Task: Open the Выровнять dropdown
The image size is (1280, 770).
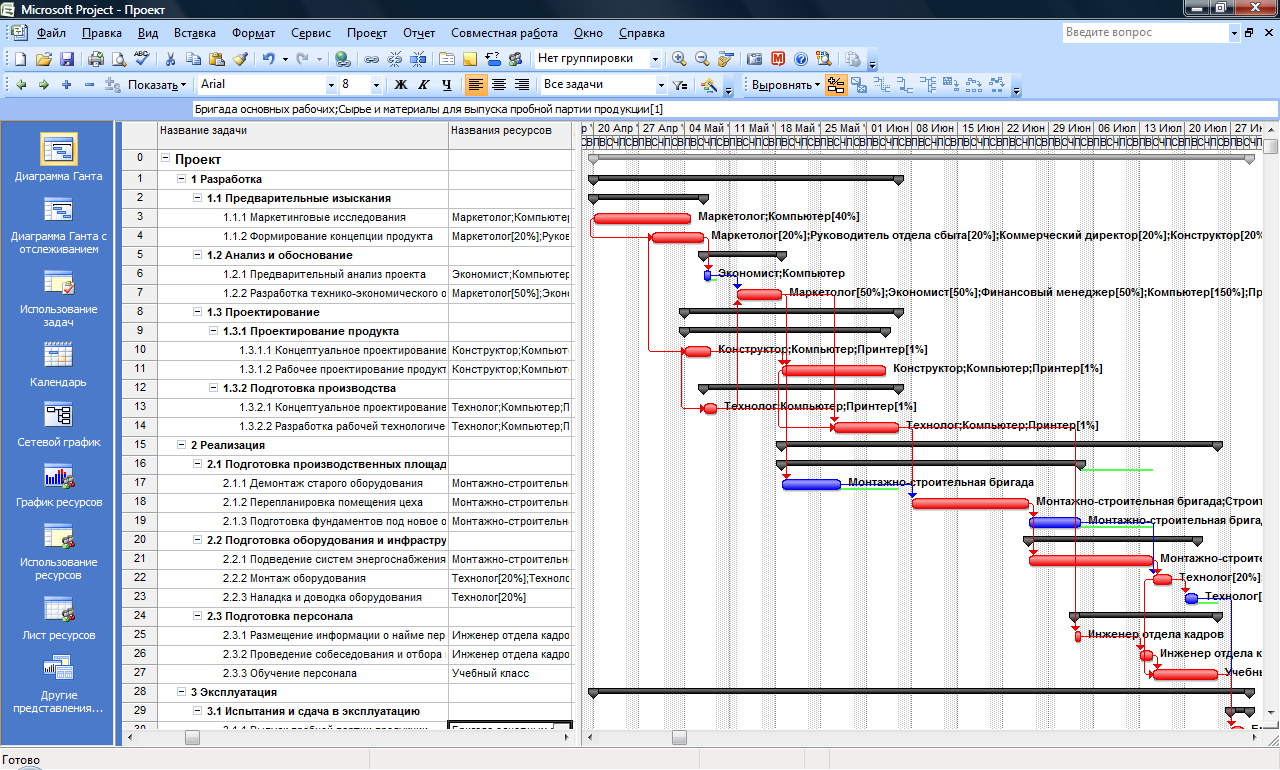Action: tap(785, 85)
